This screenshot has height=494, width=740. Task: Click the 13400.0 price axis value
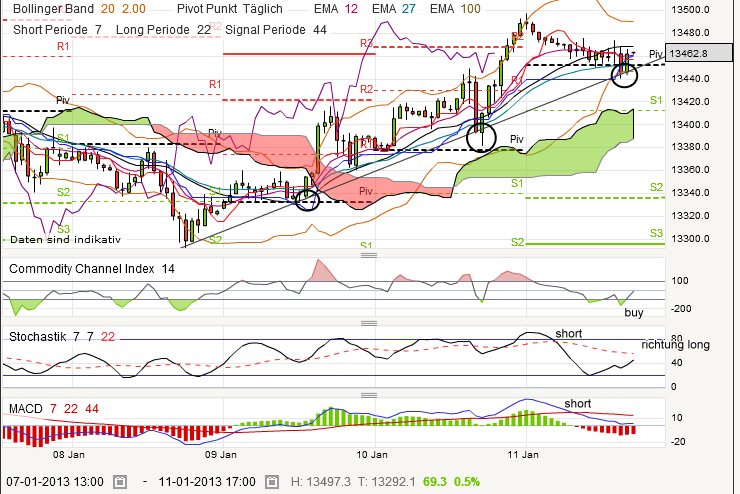690,125
